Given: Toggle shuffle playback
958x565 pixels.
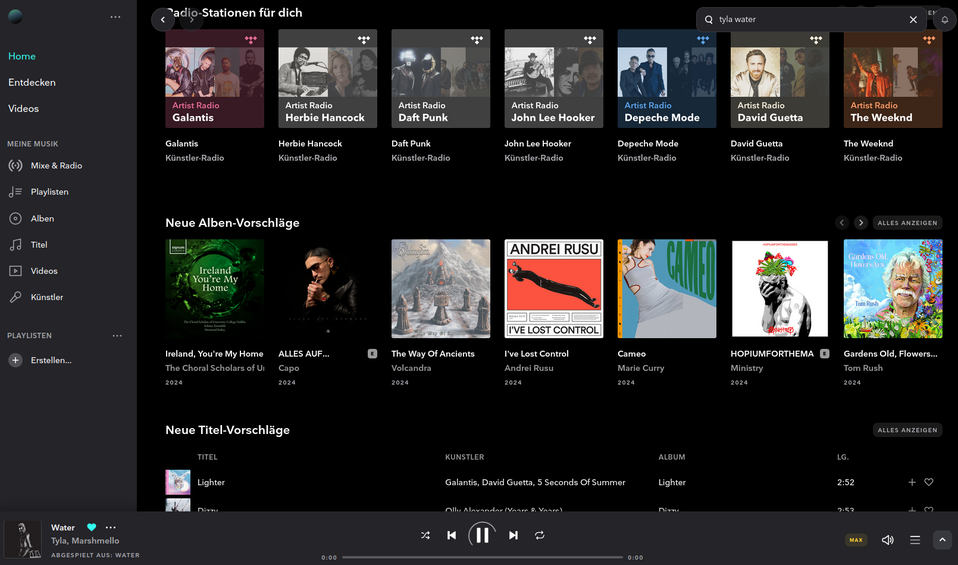Looking at the screenshot, I should [425, 535].
